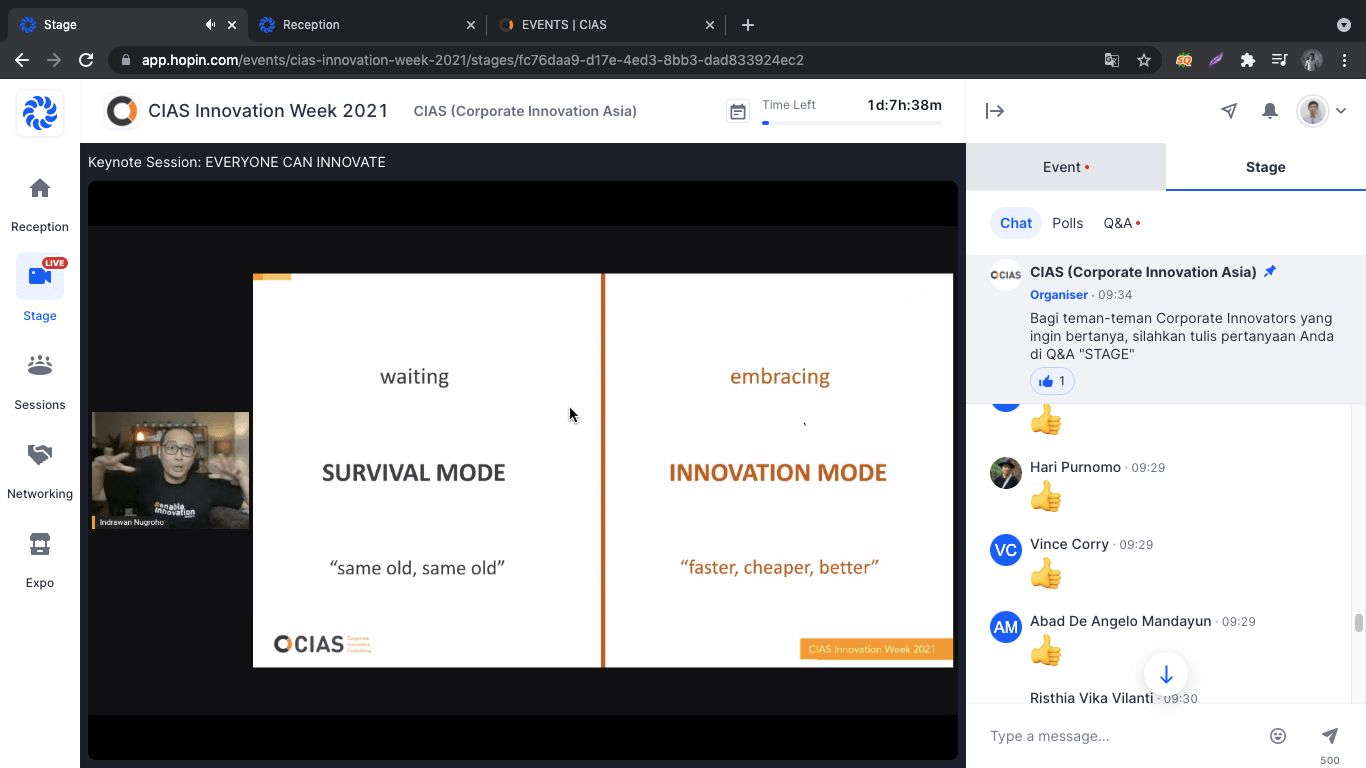Jump to latest chat messages
This screenshot has width=1366, height=768.
1166,675
